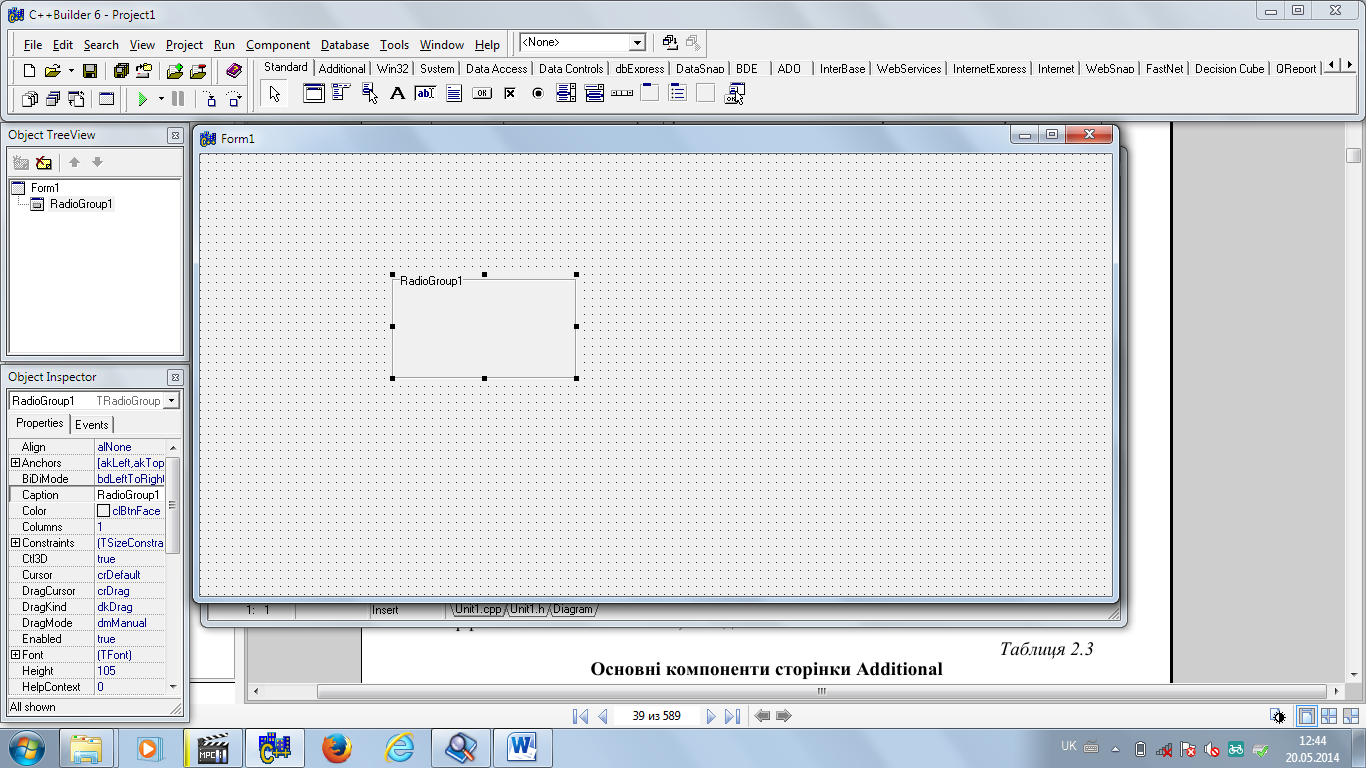Switch to the Unit1.h editor tab
1366x768 pixels.
pyautogui.click(x=527, y=609)
